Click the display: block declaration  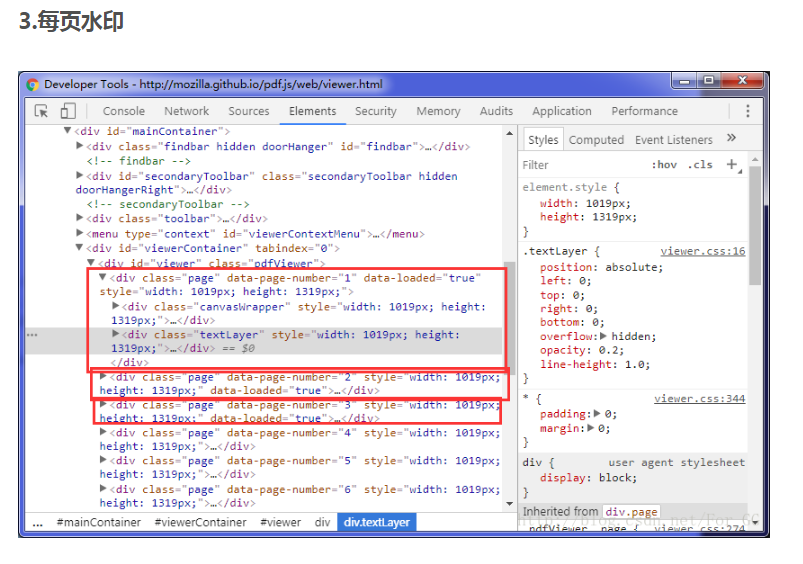tap(588, 478)
